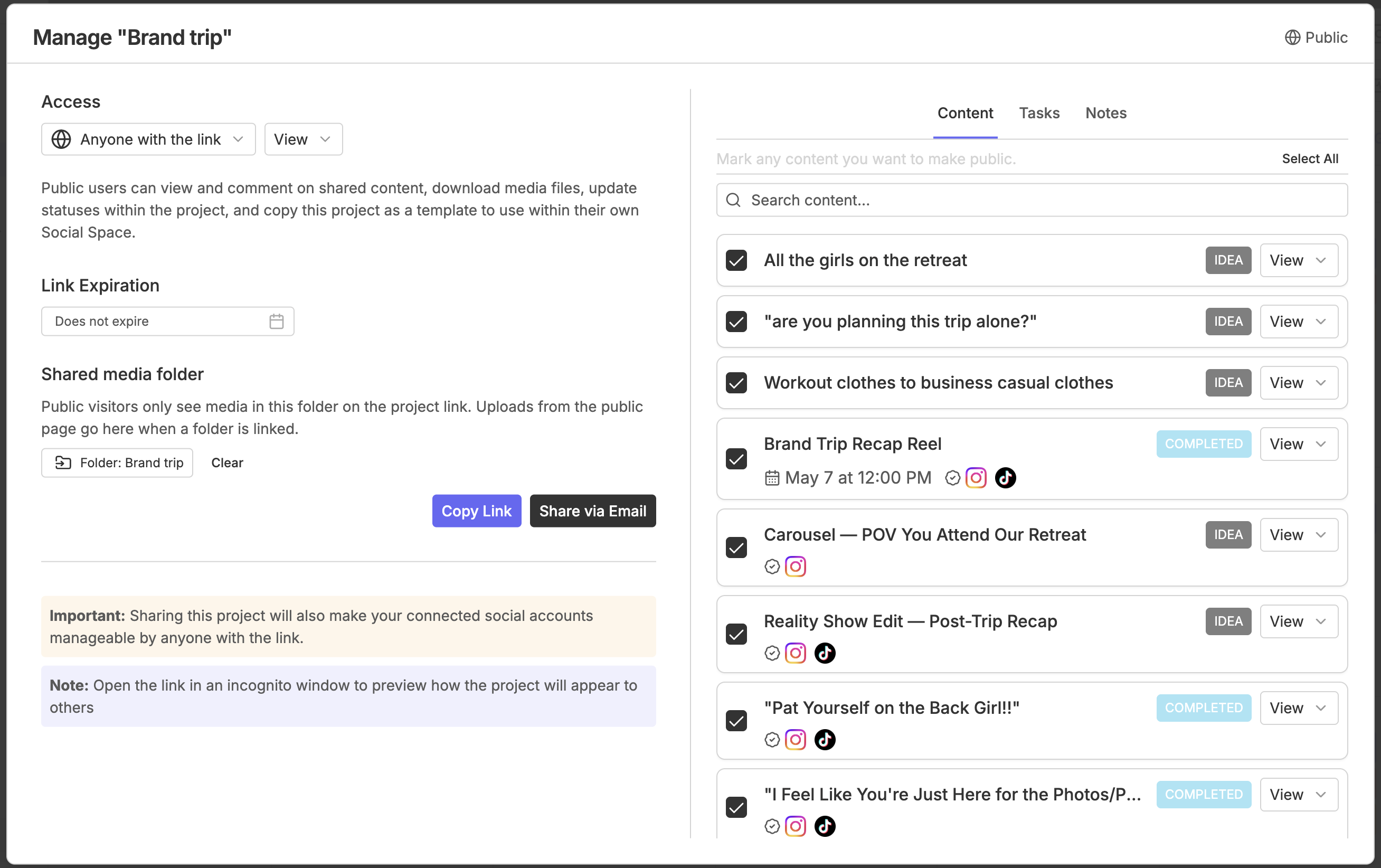Click the search magnifier icon in the content search
Screen dimensions: 1381x868
pos(733,200)
